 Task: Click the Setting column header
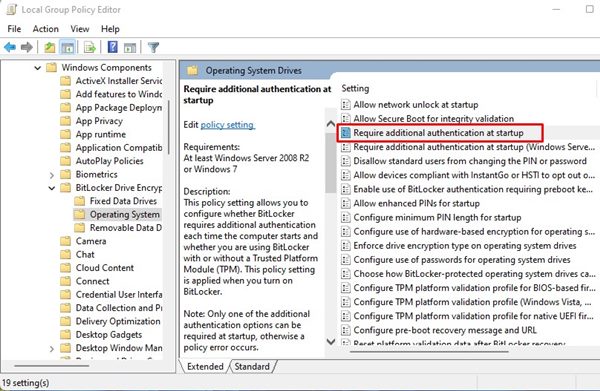pyautogui.click(x=355, y=88)
